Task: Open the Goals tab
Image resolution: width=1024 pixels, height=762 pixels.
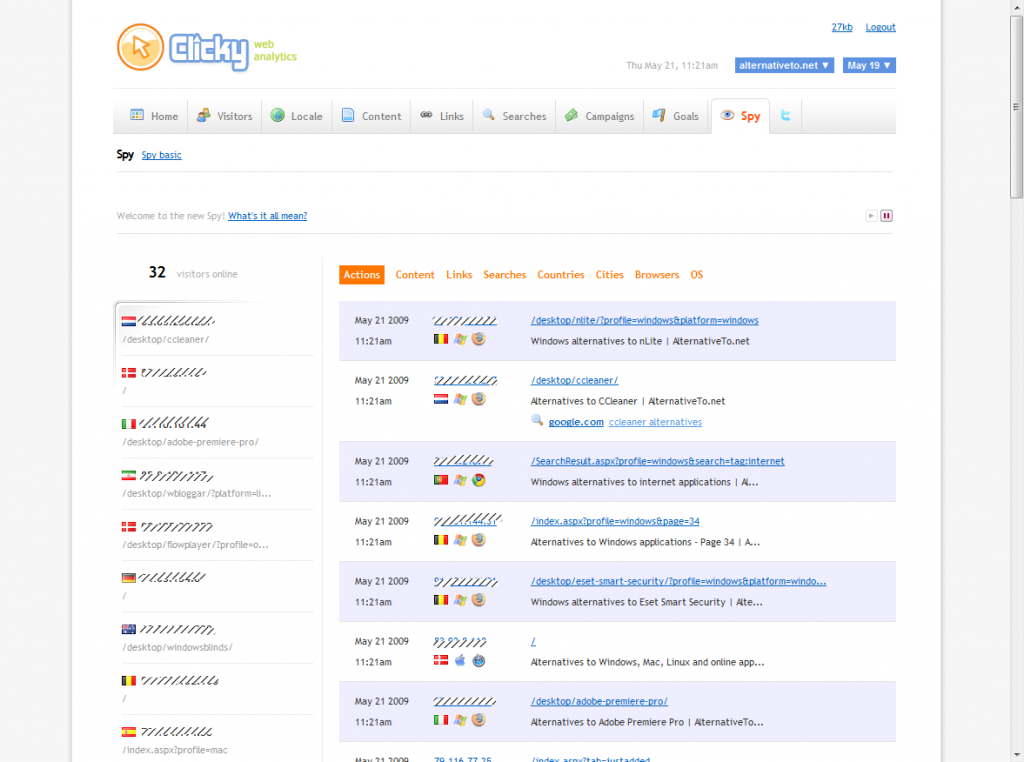Action: pos(676,116)
